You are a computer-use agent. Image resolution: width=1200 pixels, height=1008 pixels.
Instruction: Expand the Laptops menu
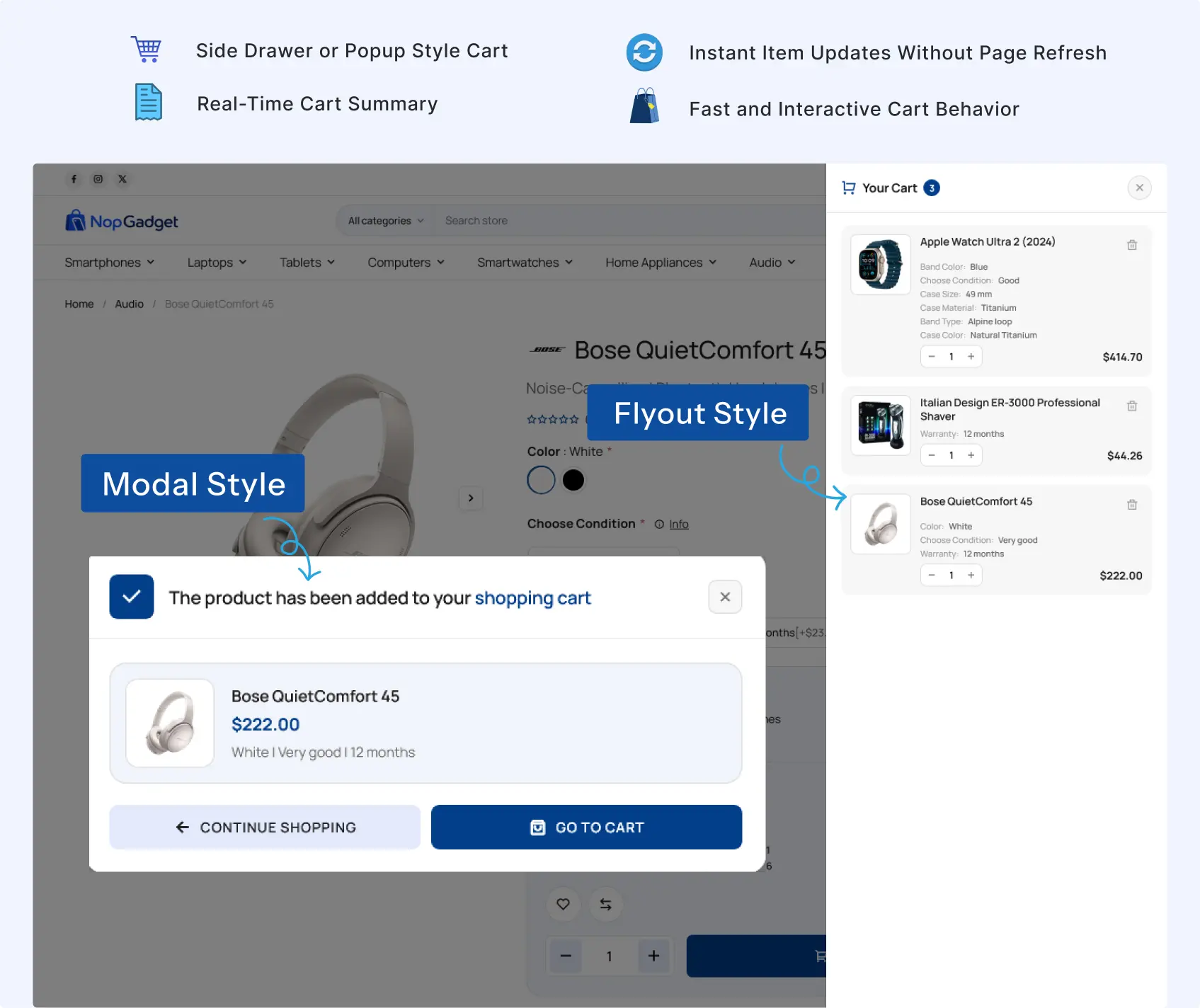click(217, 263)
